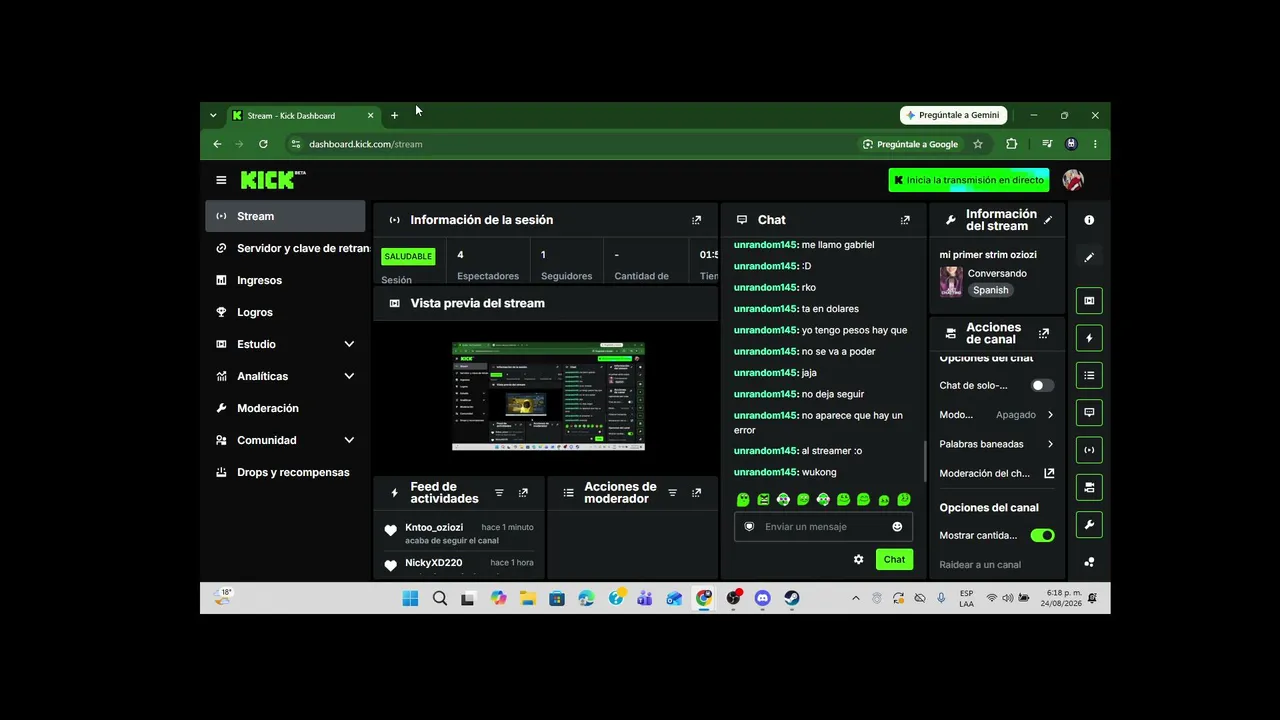Image resolution: width=1280 pixels, height=720 pixels.
Task: Open the Windows Start menu
Action: [x=410, y=598]
